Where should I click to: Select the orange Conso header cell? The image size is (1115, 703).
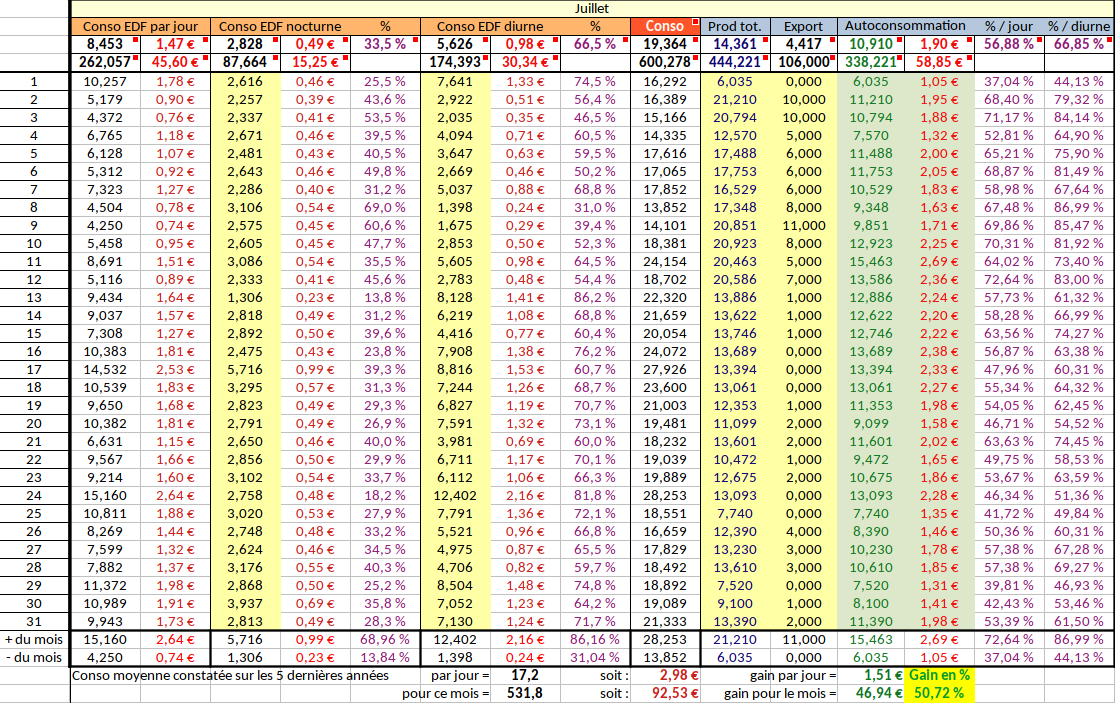(x=665, y=26)
